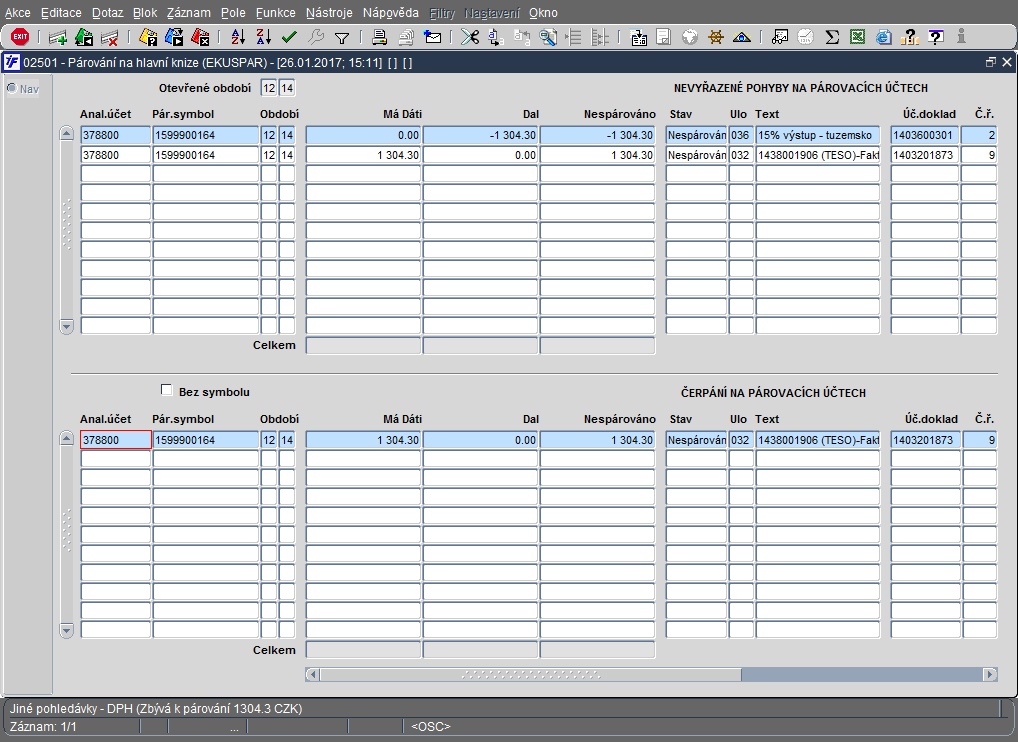Image resolution: width=1018 pixels, height=742 pixels.
Task: Click the delete record icon with red X
Action: tap(110, 38)
